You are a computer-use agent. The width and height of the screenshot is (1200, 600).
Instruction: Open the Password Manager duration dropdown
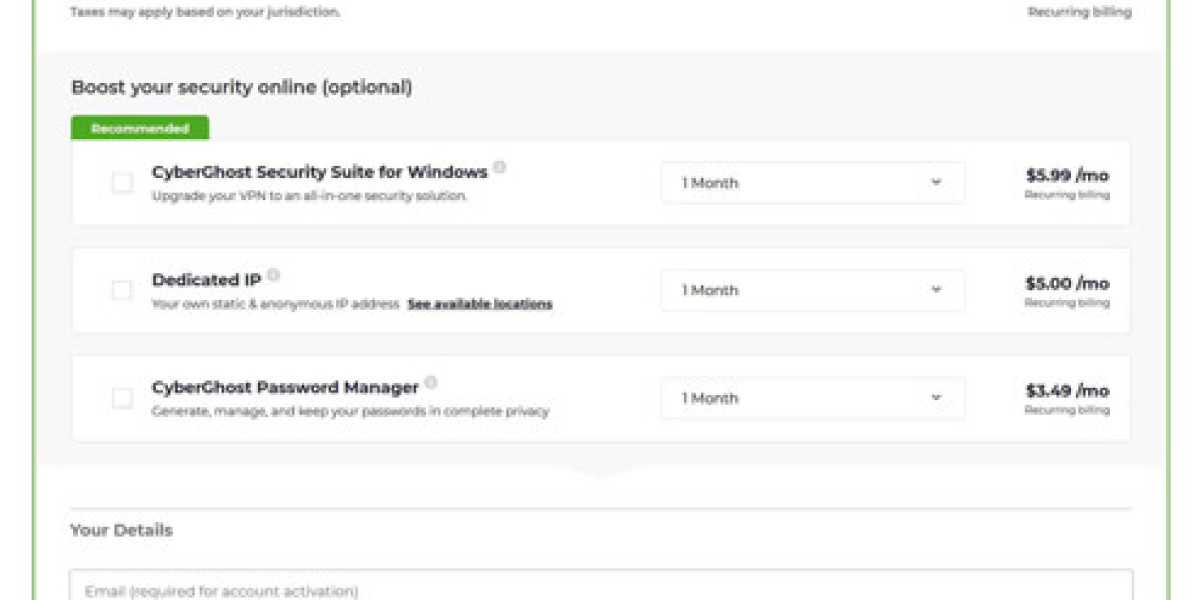point(812,398)
